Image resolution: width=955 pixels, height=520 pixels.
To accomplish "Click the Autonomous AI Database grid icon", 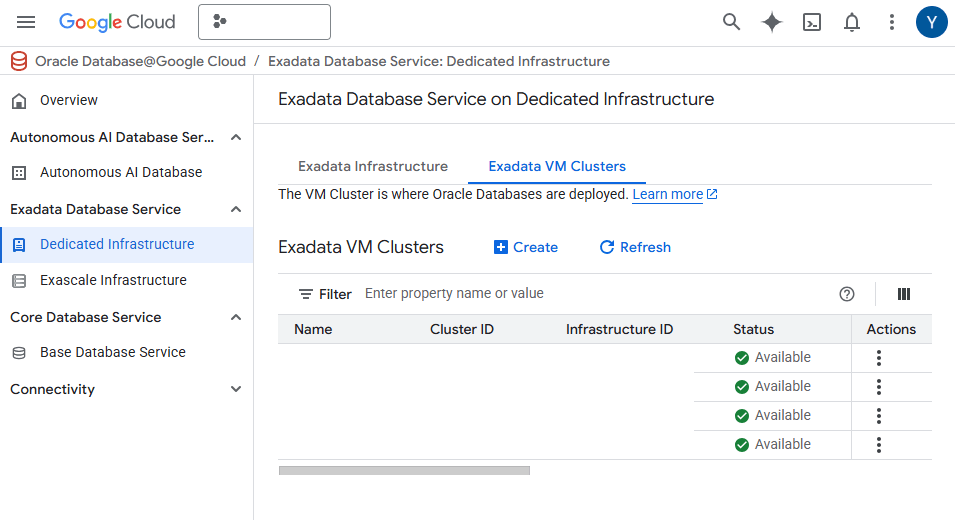I will click(x=19, y=173).
